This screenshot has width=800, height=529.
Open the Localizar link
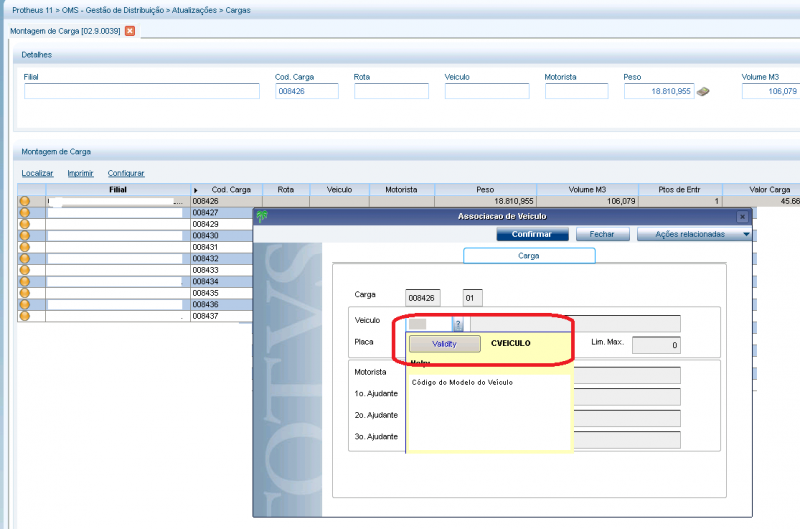[x=37, y=173]
